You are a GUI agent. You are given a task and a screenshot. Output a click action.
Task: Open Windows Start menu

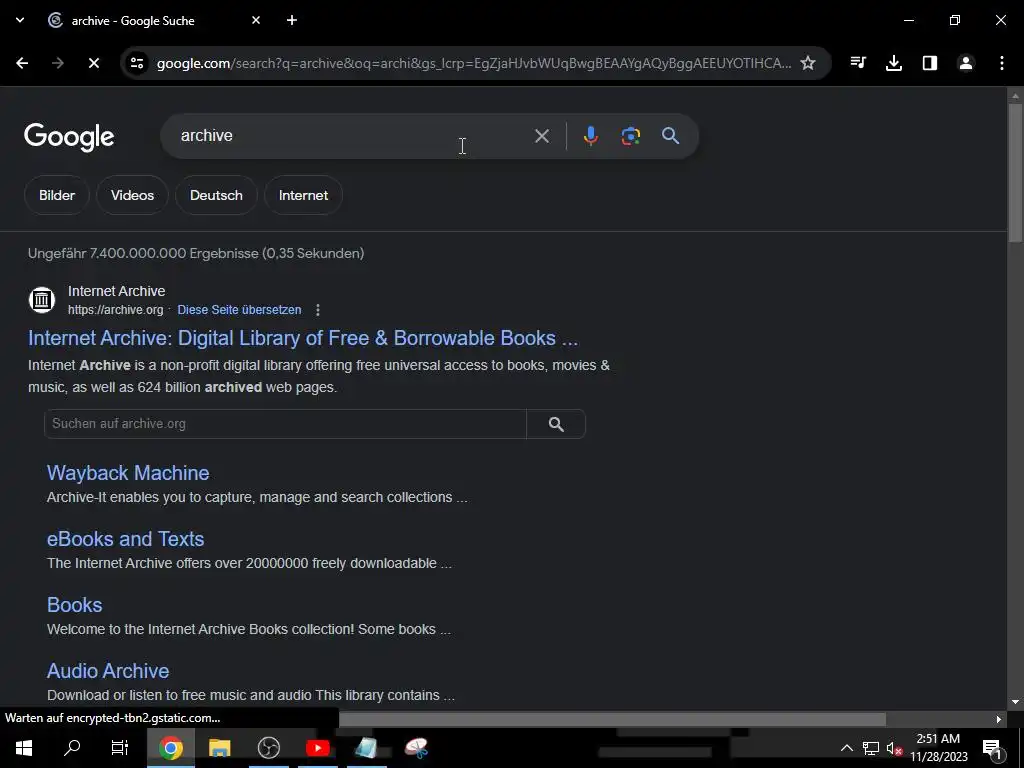point(24,748)
